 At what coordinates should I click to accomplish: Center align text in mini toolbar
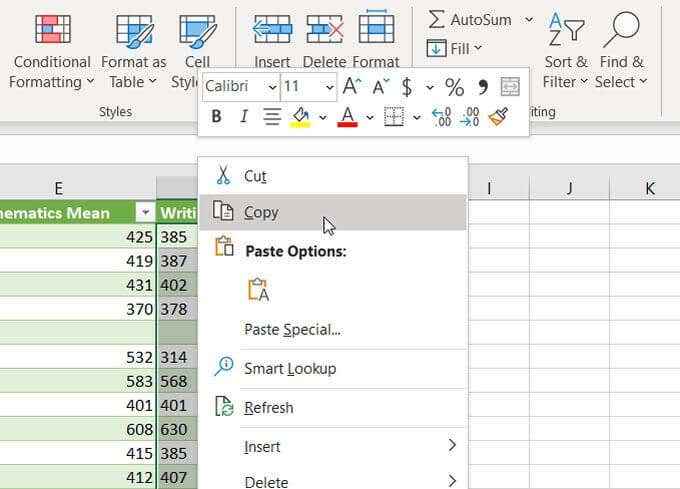click(272, 116)
